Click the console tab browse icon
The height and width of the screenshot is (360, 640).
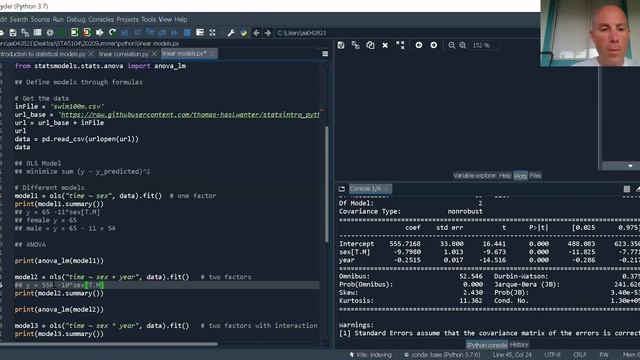(x=342, y=189)
